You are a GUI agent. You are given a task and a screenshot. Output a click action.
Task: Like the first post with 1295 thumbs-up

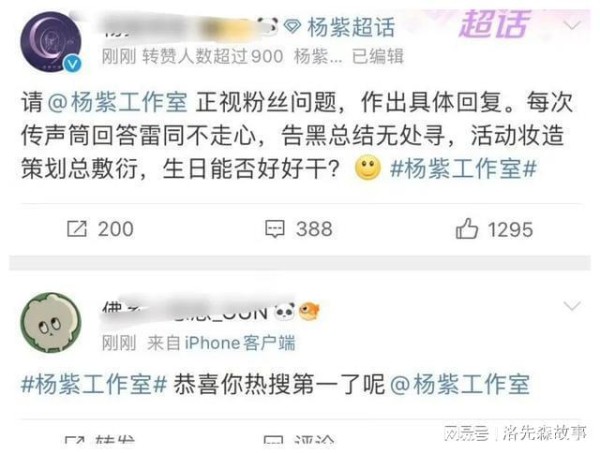[466, 228]
